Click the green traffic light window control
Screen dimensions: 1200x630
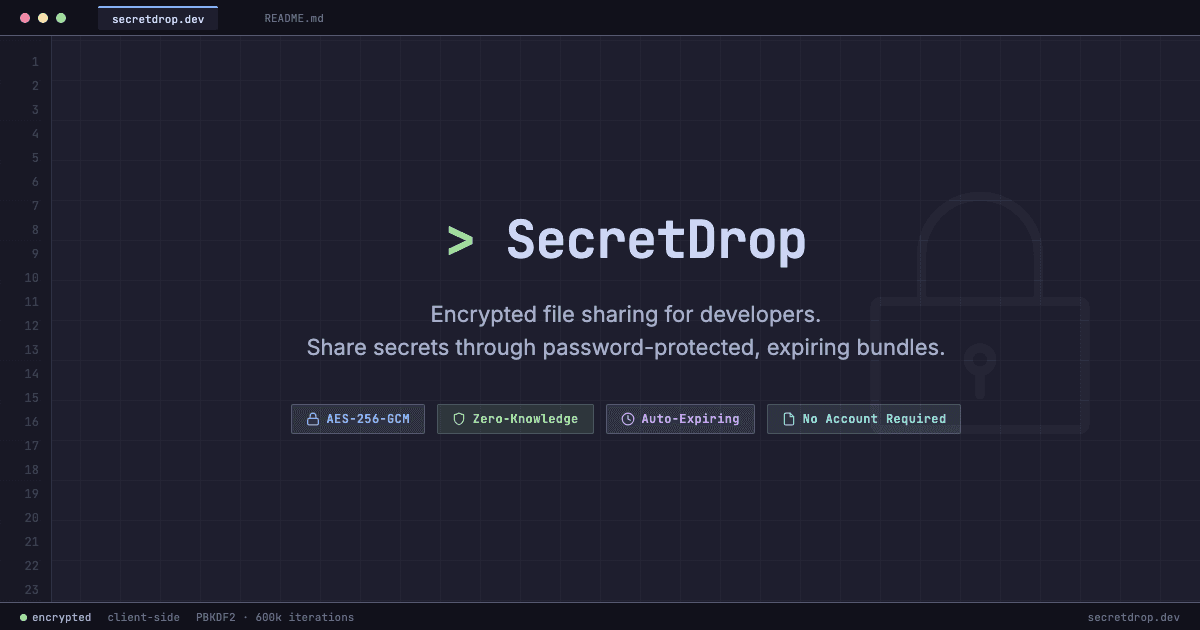[x=60, y=17]
